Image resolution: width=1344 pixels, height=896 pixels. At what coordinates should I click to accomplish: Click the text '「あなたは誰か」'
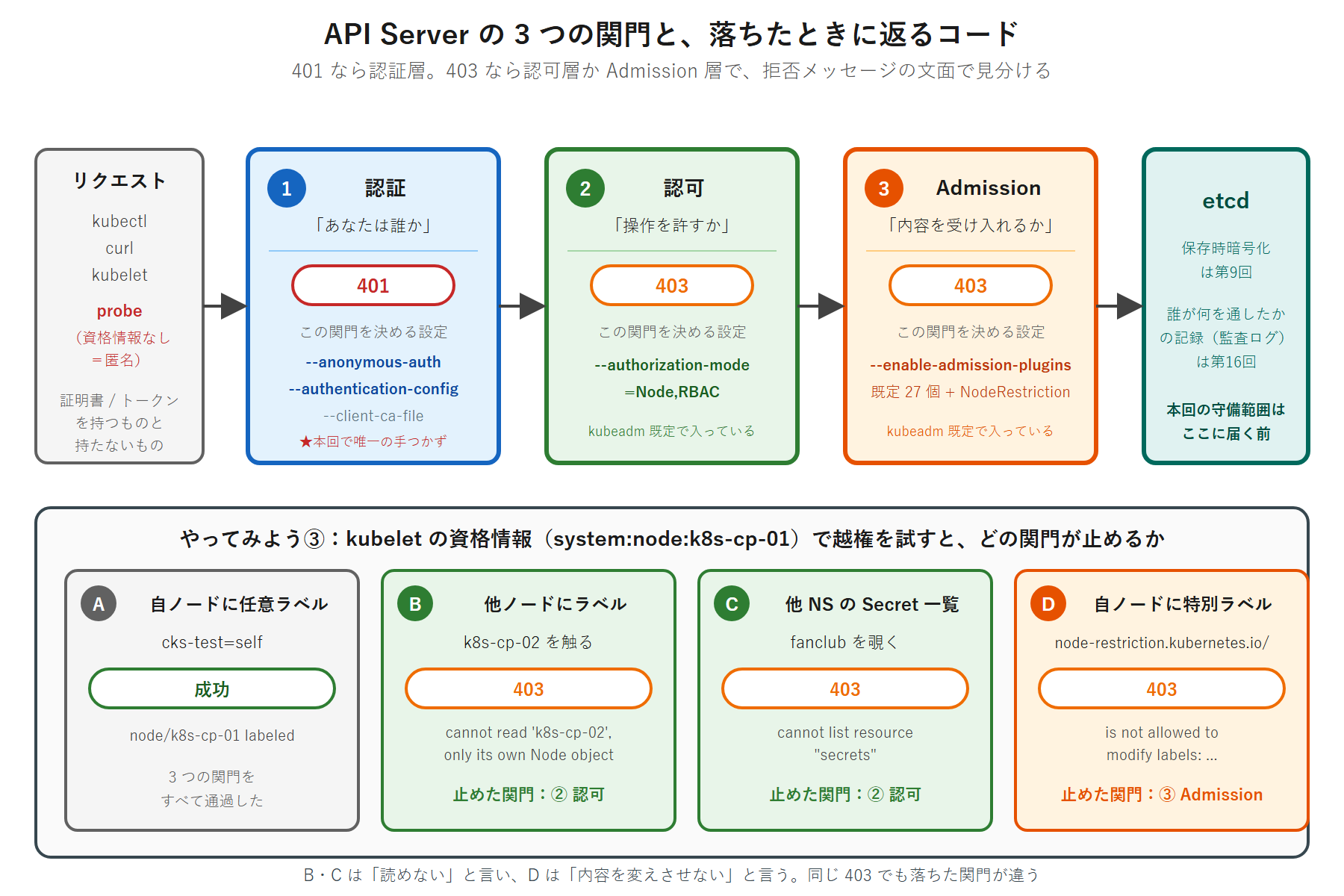pos(373,225)
